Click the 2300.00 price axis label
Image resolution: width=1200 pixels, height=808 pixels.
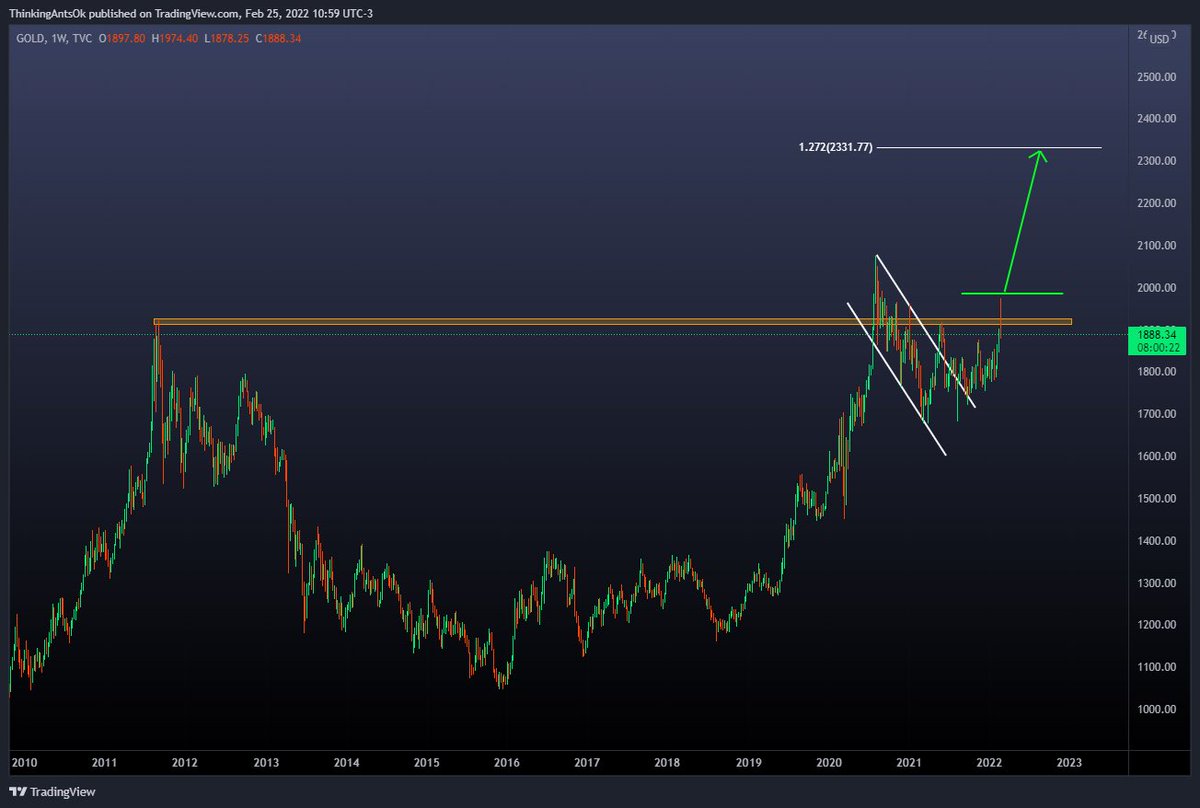pos(1155,161)
